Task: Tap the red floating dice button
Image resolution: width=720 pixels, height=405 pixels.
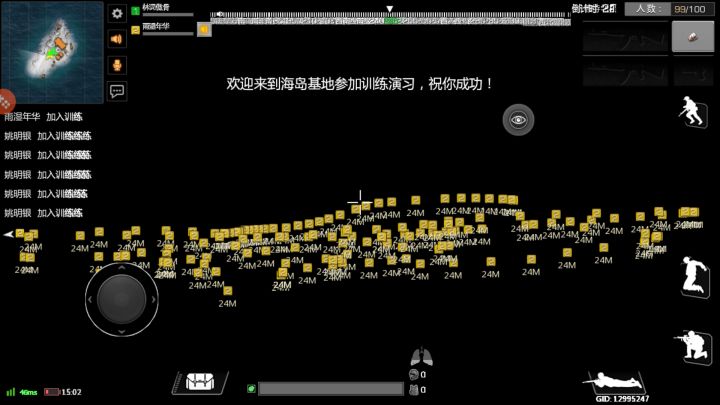Action: click(6, 101)
